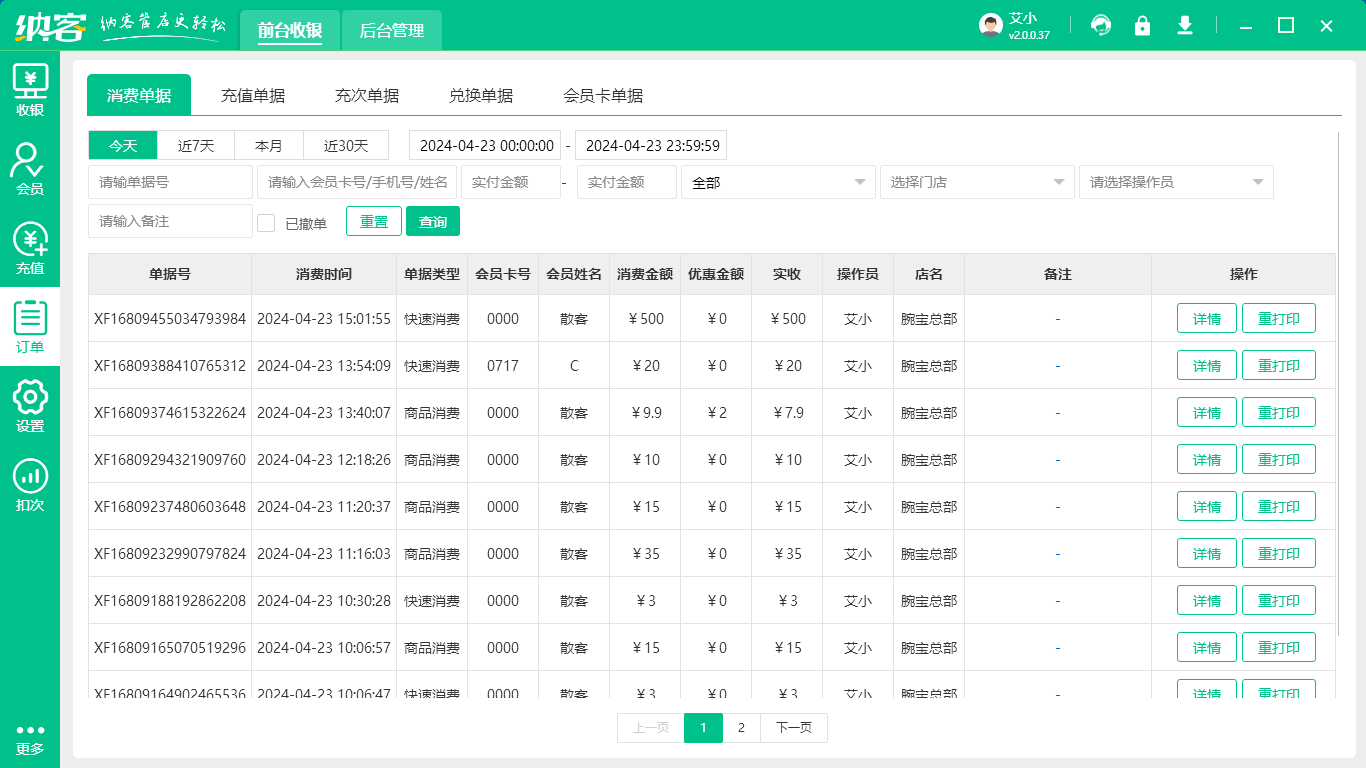Click the 请输入单据号 input field
This screenshot has height=768, width=1366.
pyautogui.click(x=170, y=182)
